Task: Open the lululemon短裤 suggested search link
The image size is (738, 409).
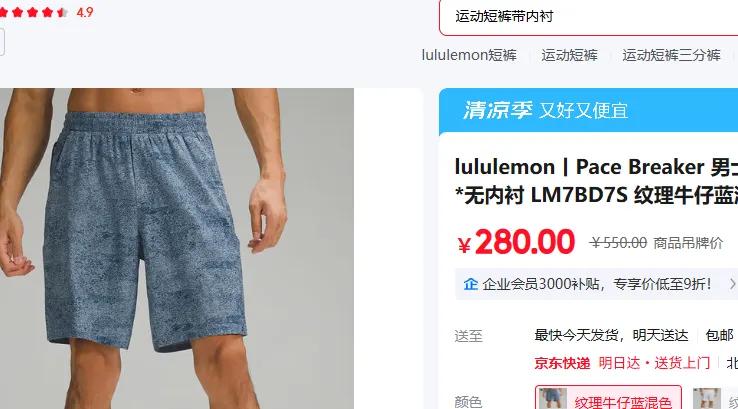Action: pos(469,56)
